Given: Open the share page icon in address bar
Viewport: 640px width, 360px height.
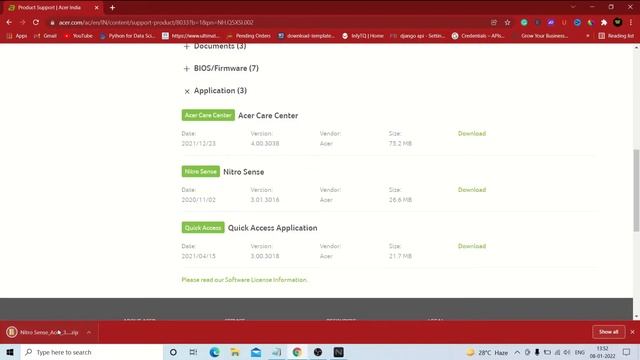Looking at the screenshot, I should [x=494, y=22].
